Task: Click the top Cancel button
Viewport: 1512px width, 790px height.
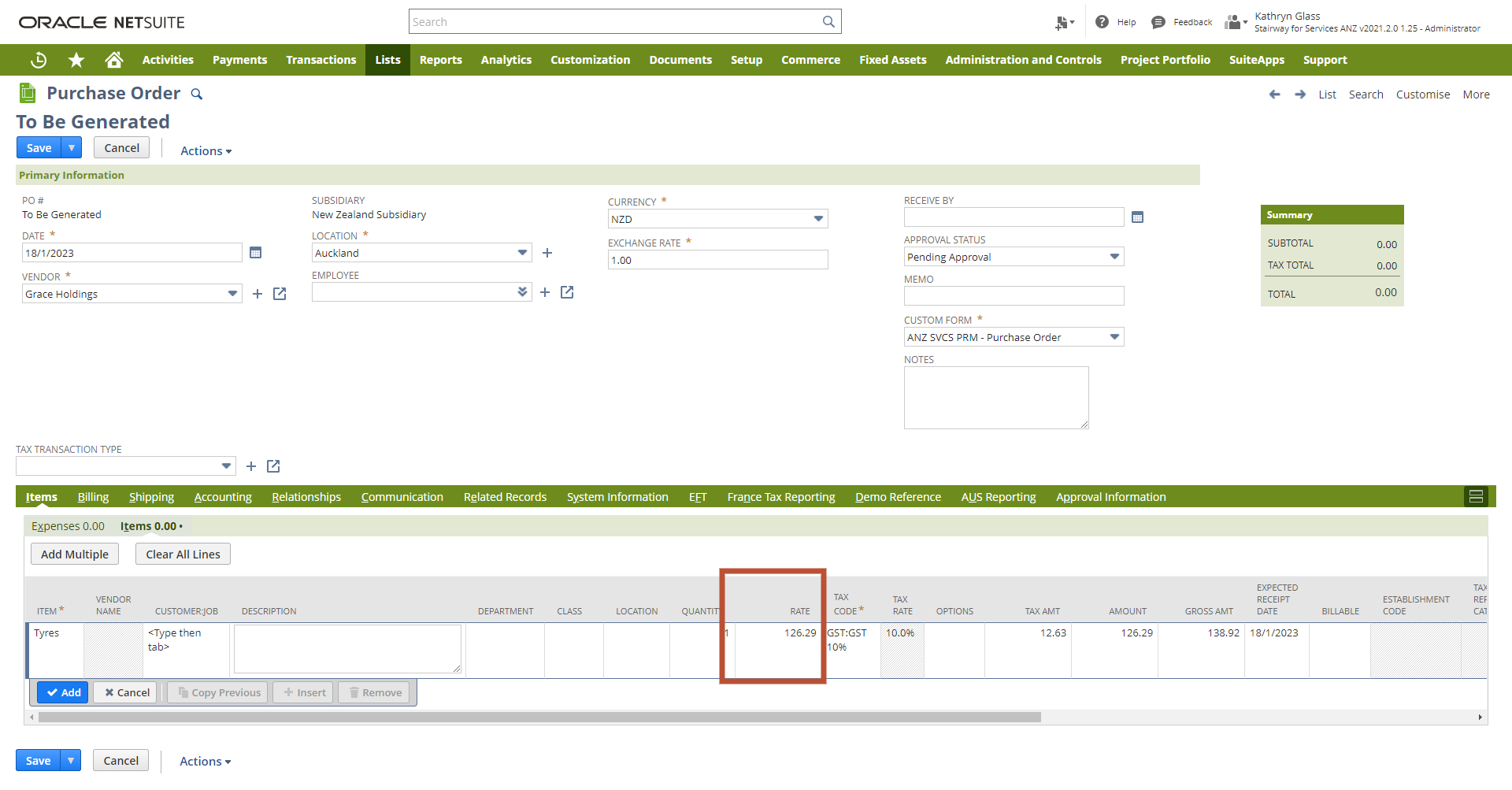Action: pos(122,148)
